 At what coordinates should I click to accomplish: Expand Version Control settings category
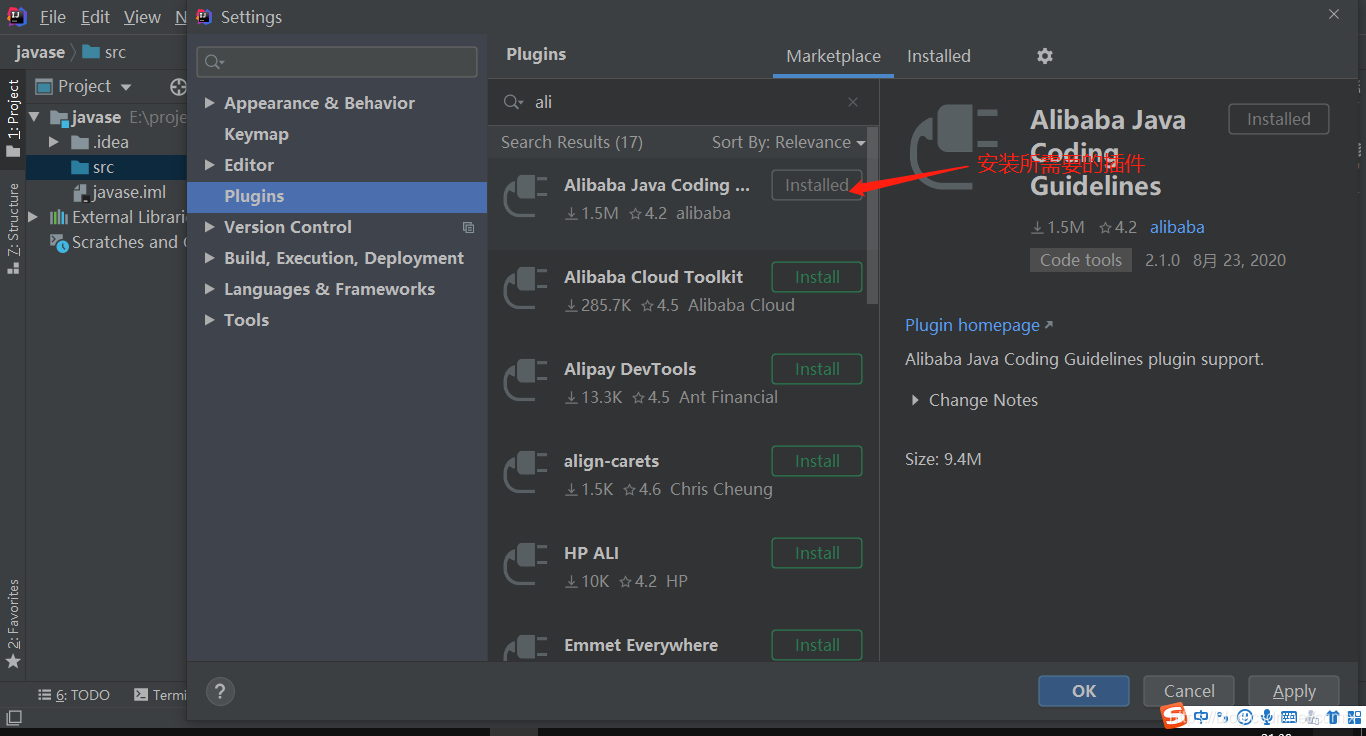click(x=210, y=227)
